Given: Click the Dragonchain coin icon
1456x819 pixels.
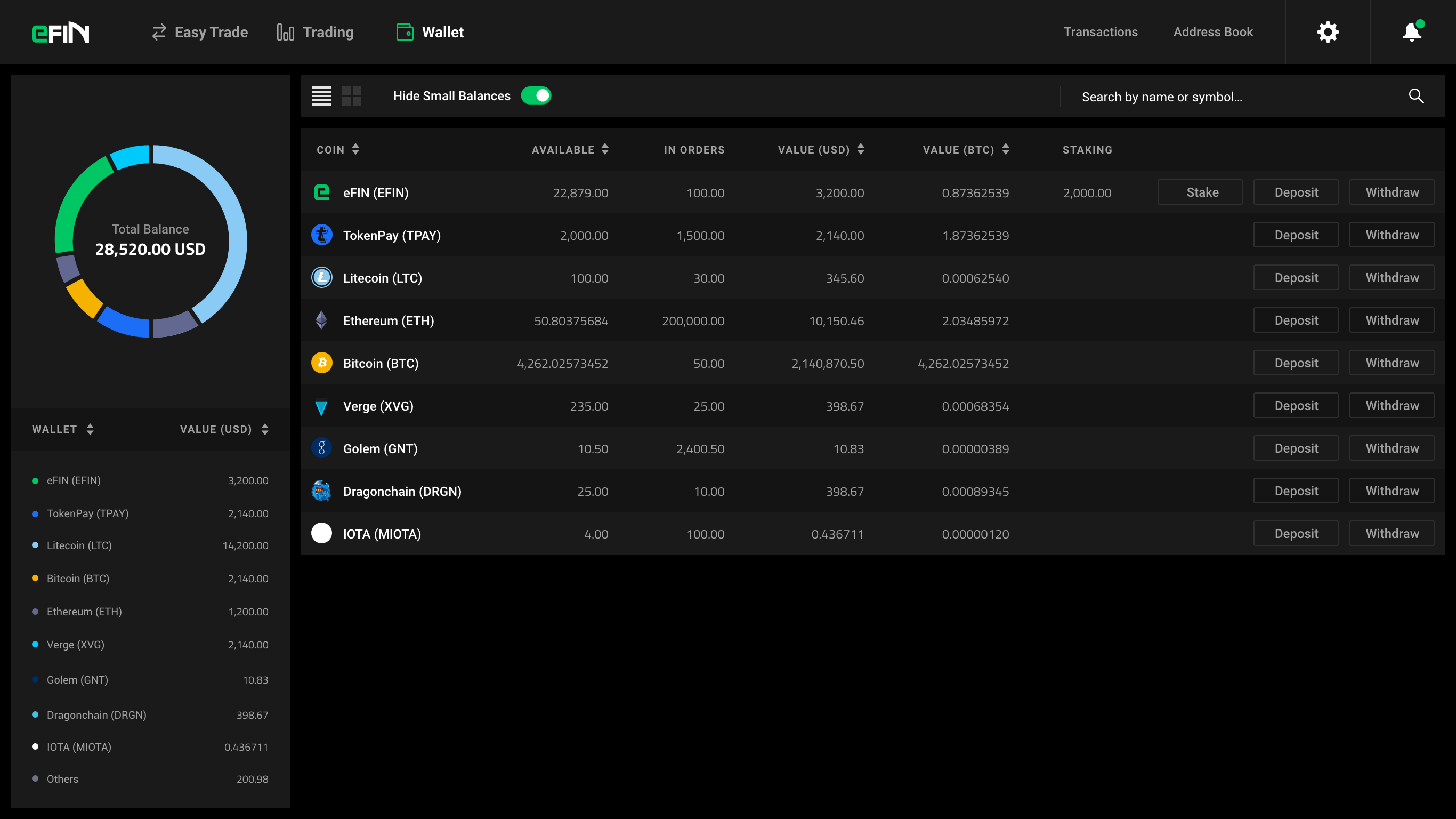Looking at the screenshot, I should point(321,491).
